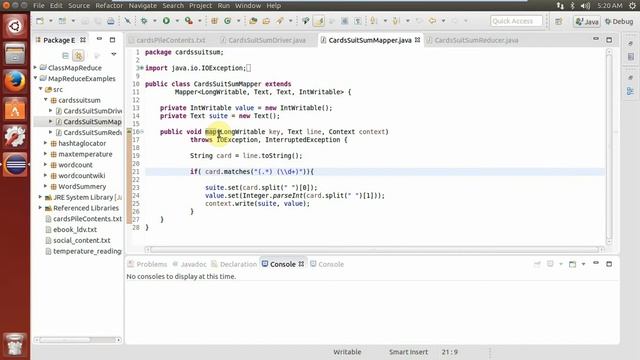Image resolution: width=640 pixels, height=360 pixels.
Task: Click the green Run button icon
Action: tap(167, 21)
